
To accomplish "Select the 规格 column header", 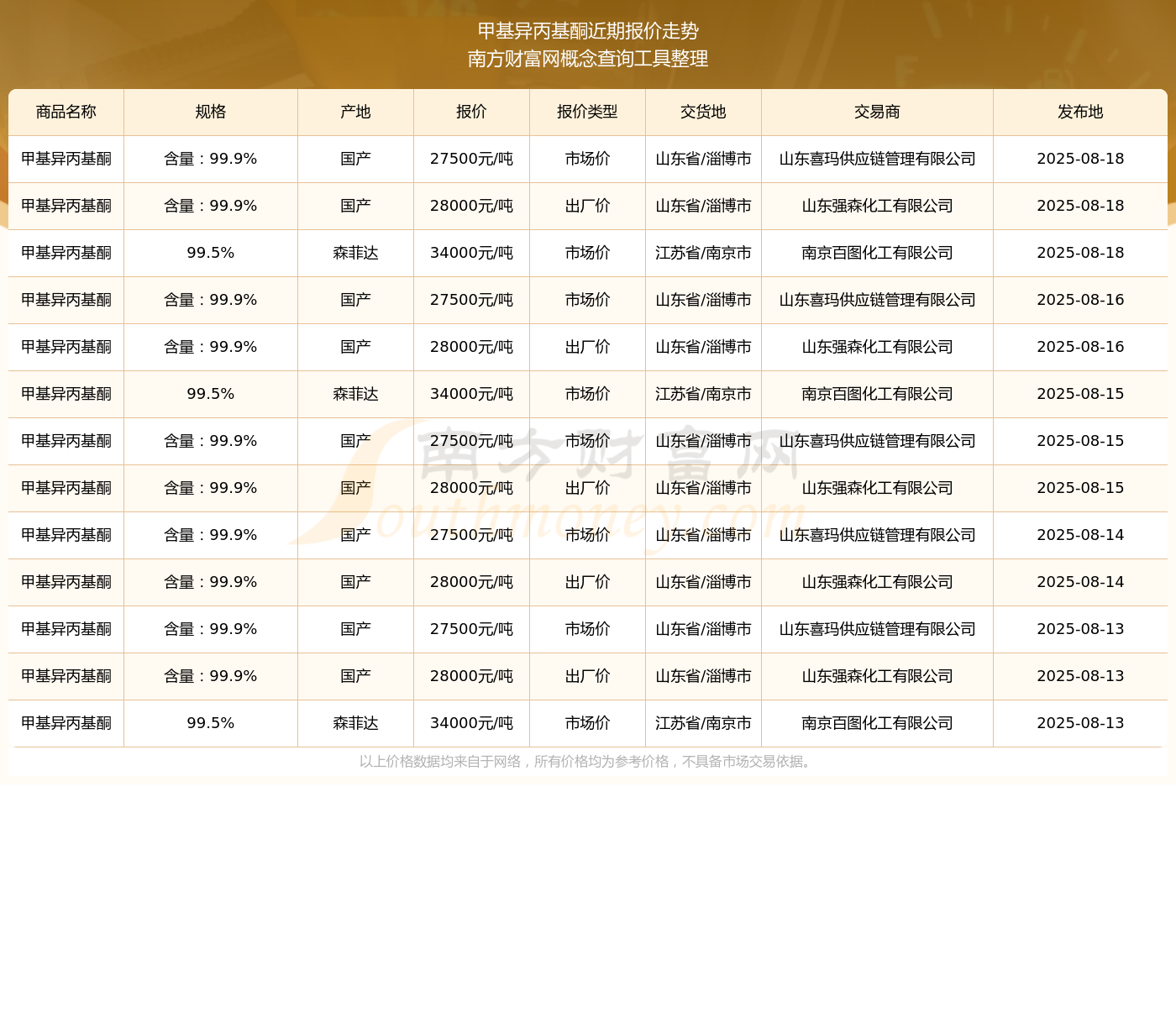I will 211,112.
